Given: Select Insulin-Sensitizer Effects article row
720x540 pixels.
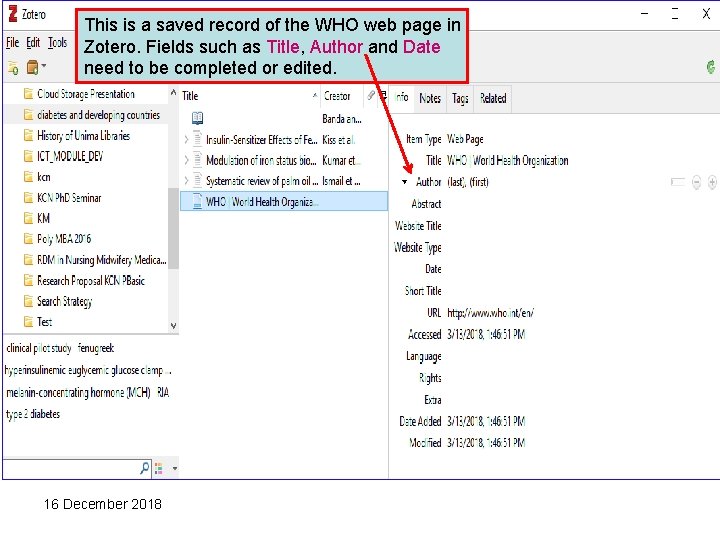Looking at the screenshot, I should [284, 140].
